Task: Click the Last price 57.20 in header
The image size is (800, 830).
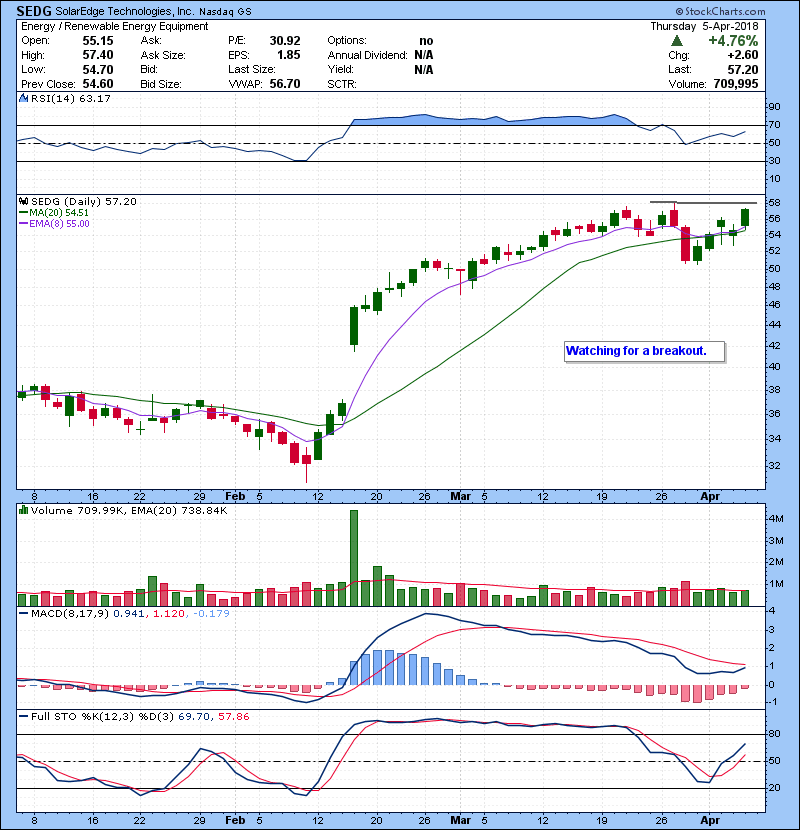Action: (742, 69)
